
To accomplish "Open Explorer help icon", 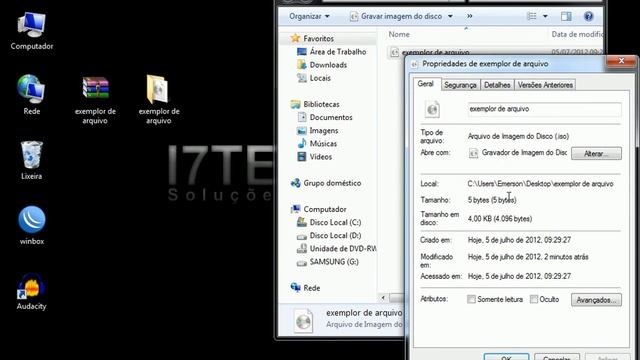I will coord(588,16).
